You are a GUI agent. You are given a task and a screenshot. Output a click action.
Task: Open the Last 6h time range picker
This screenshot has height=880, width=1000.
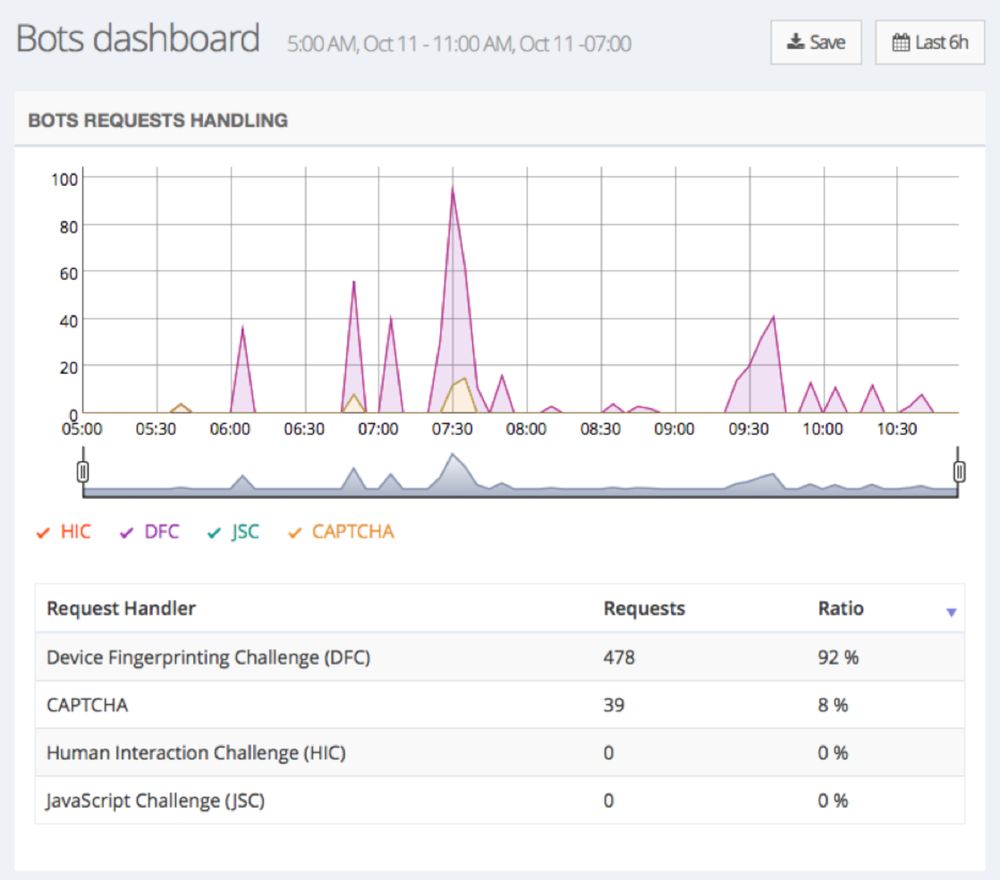(x=929, y=42)
